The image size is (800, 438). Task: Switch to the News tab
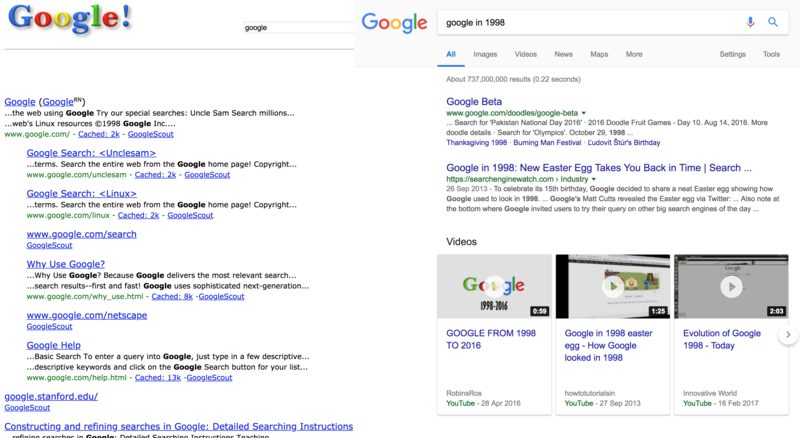[x=564, y=54]
